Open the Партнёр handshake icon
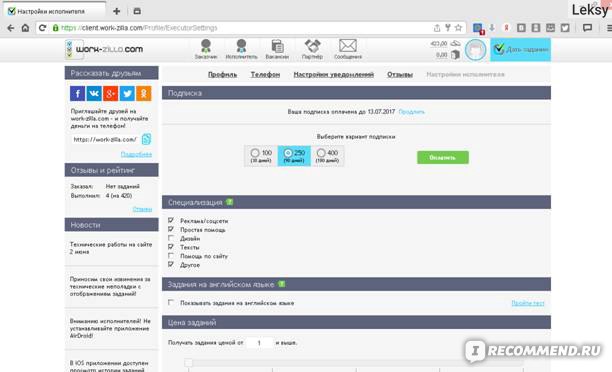612x372 pixels. tap(312, 49)
